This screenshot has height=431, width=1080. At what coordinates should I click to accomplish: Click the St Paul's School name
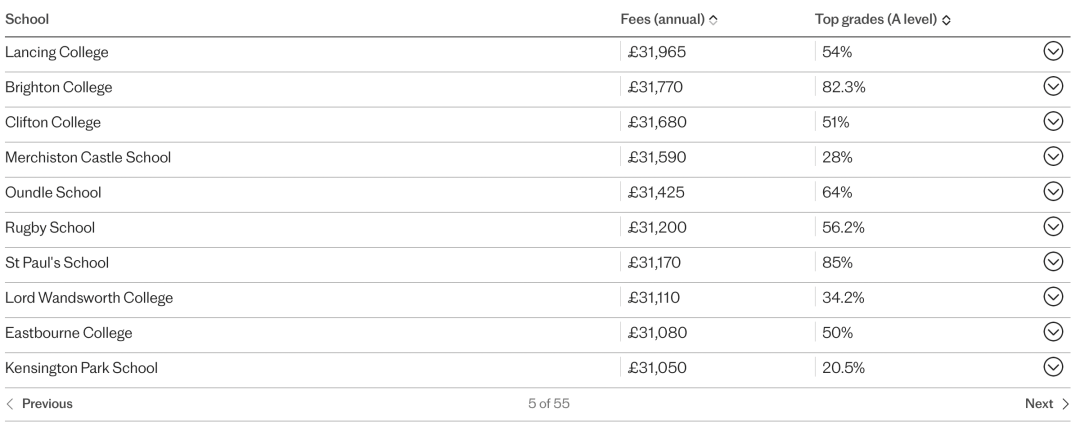pyautogui.click(x=56, y=262)
